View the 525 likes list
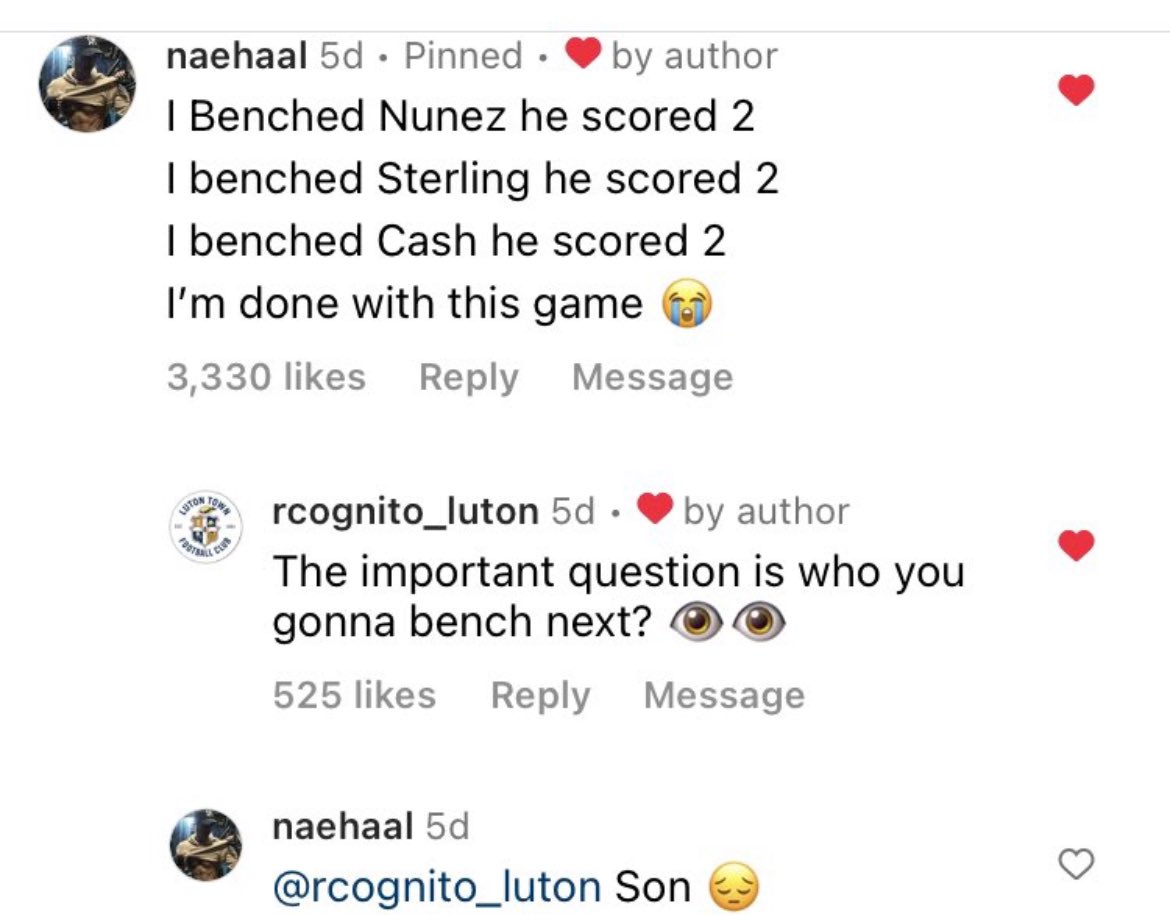 [354, 696]
